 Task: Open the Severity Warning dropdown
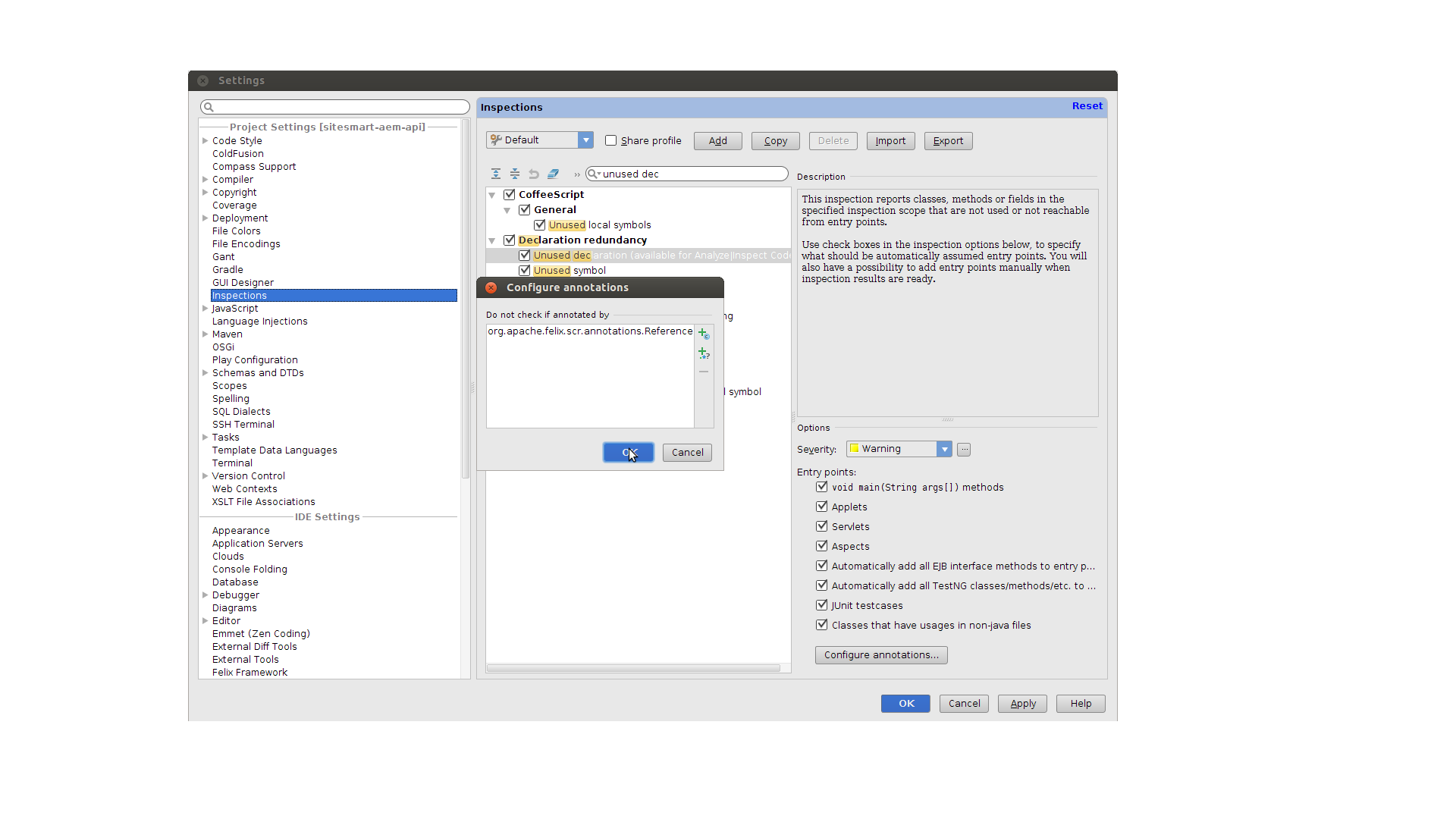tap(944, 450)
